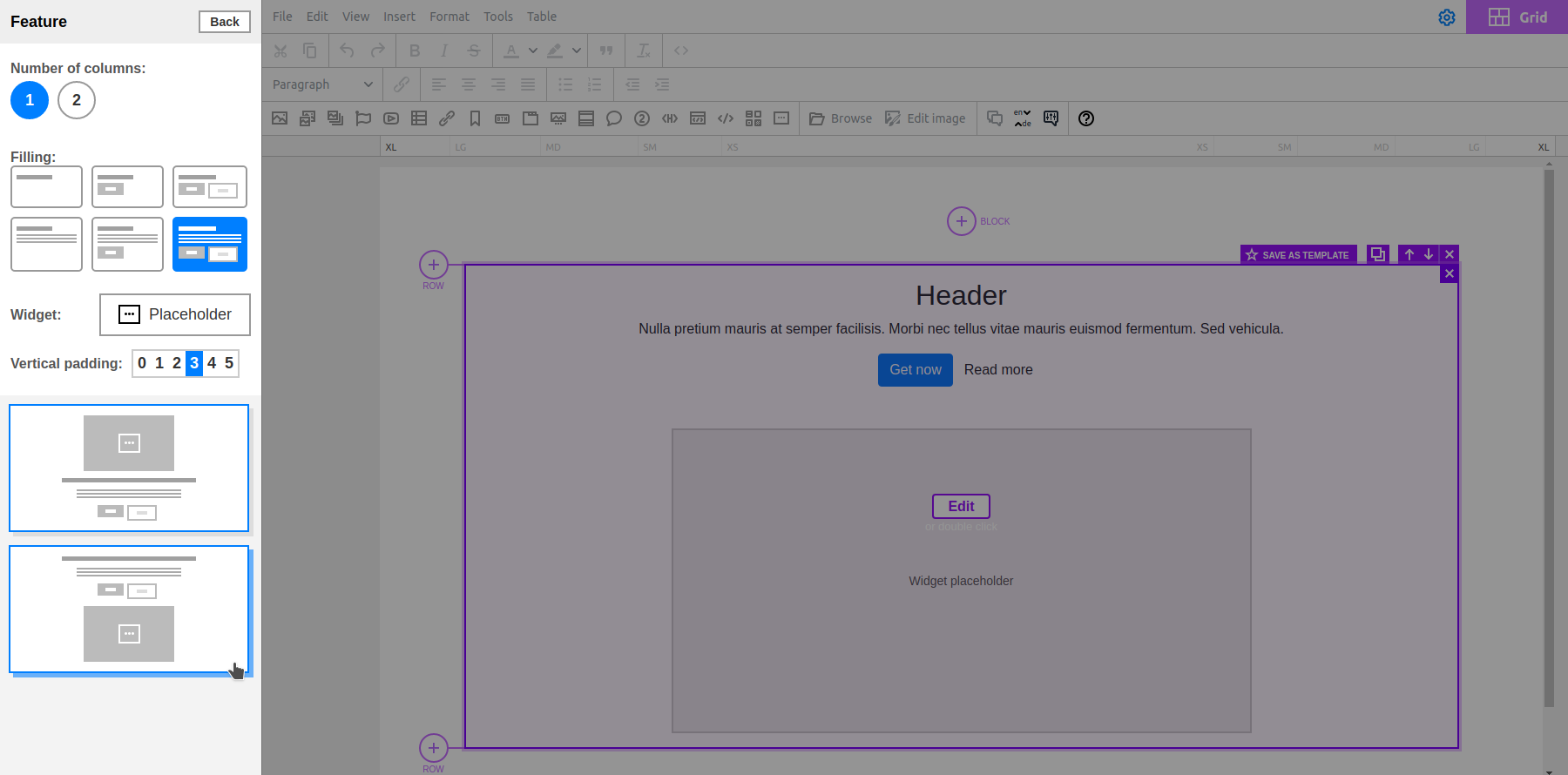Click the highlight color marker button
Screen dimensions: 1568x775
pos(555,51)
